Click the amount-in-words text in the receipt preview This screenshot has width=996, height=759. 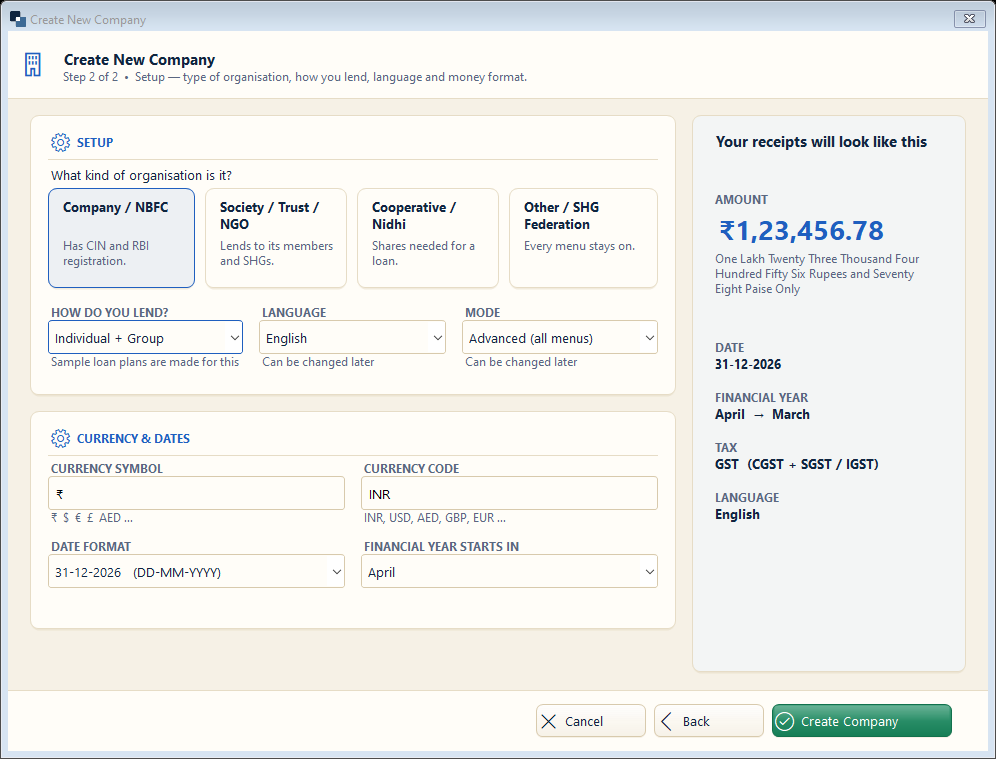[818, 274]
